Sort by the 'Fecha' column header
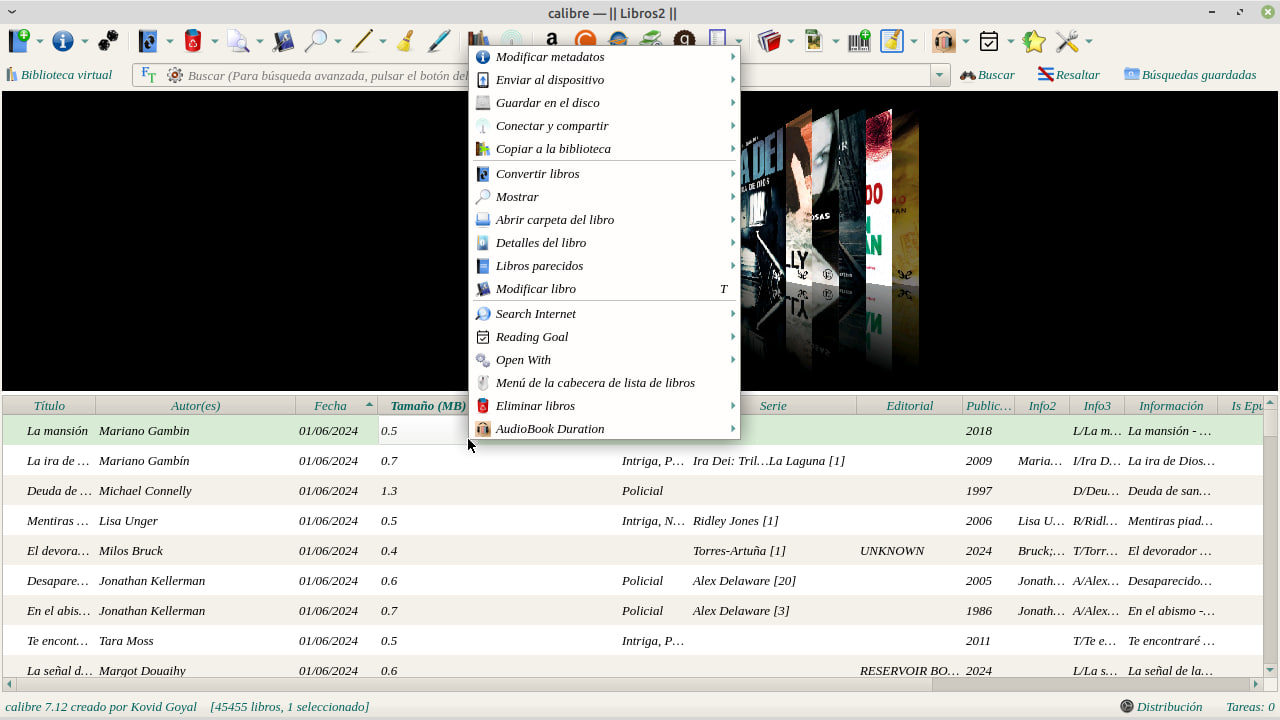Screen dimensions: 1280x720 pos(337,406)
